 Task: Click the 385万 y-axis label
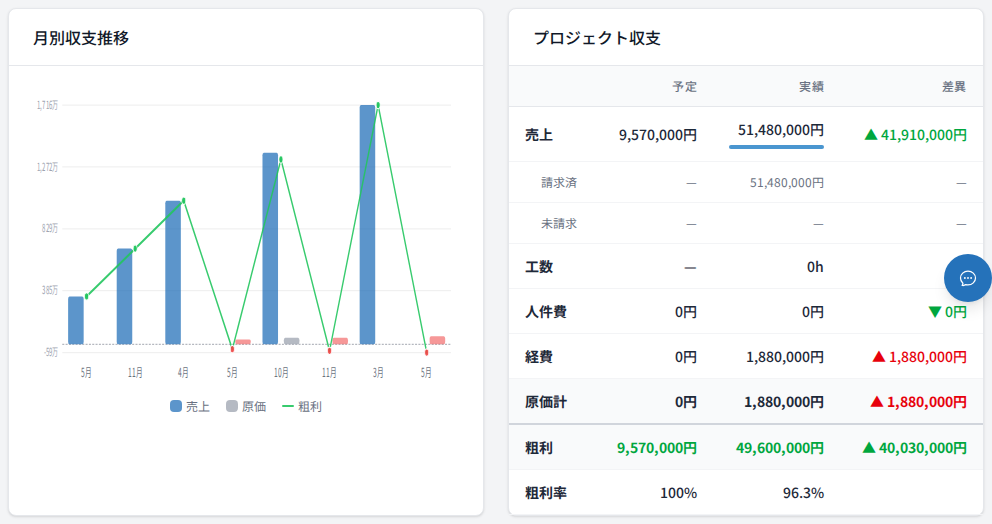(x=50, y=290)
